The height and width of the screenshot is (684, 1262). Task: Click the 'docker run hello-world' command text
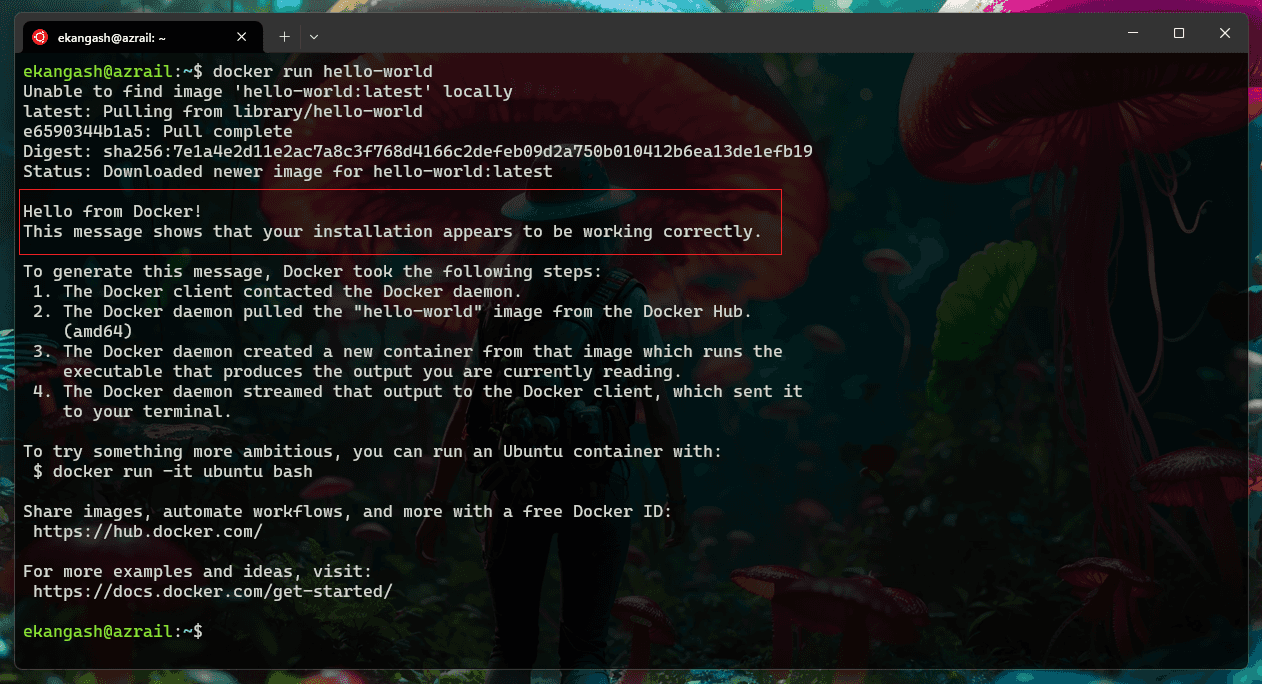[322, 72]
